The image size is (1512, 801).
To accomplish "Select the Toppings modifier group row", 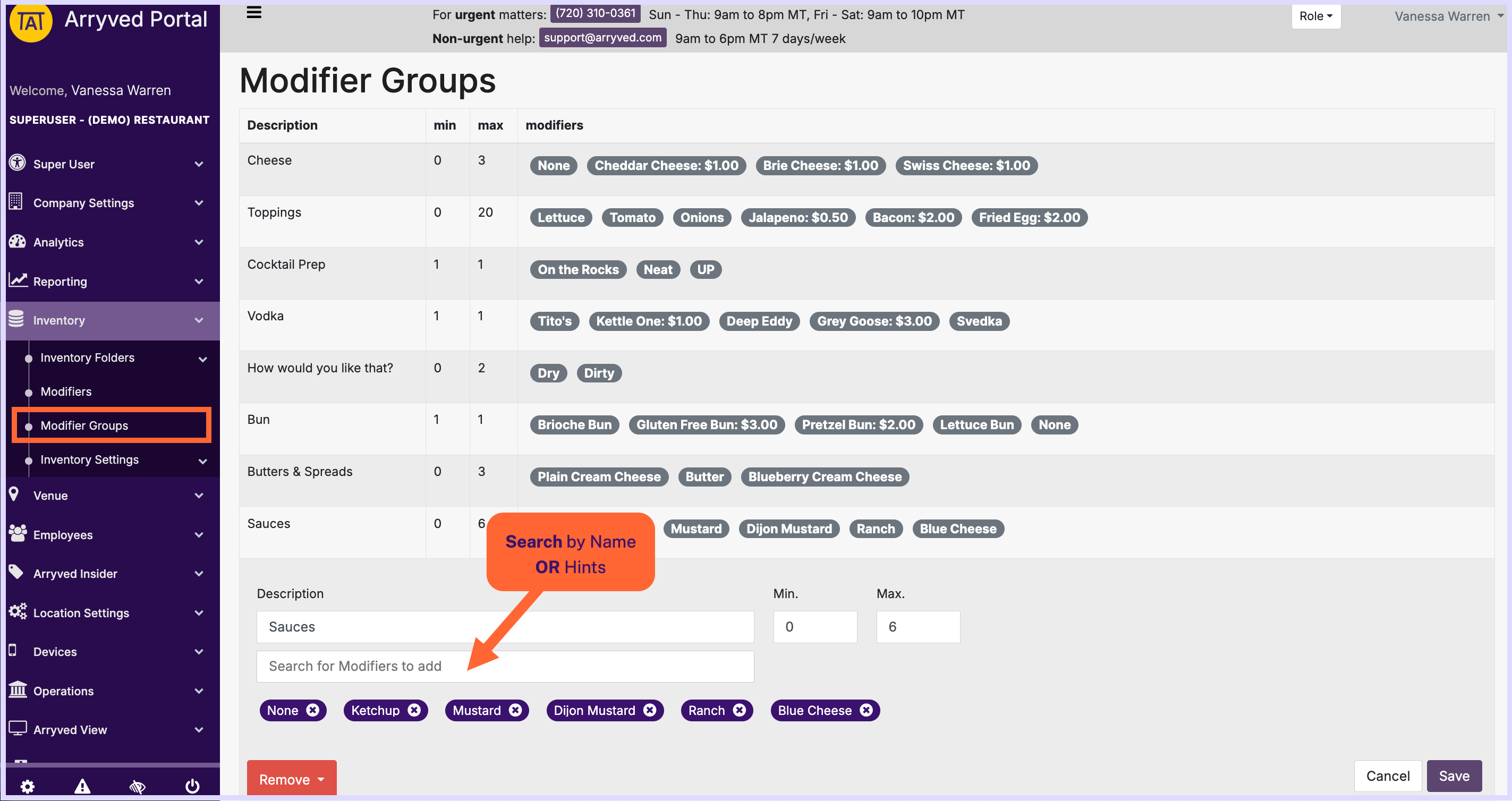I will (867, 221).
